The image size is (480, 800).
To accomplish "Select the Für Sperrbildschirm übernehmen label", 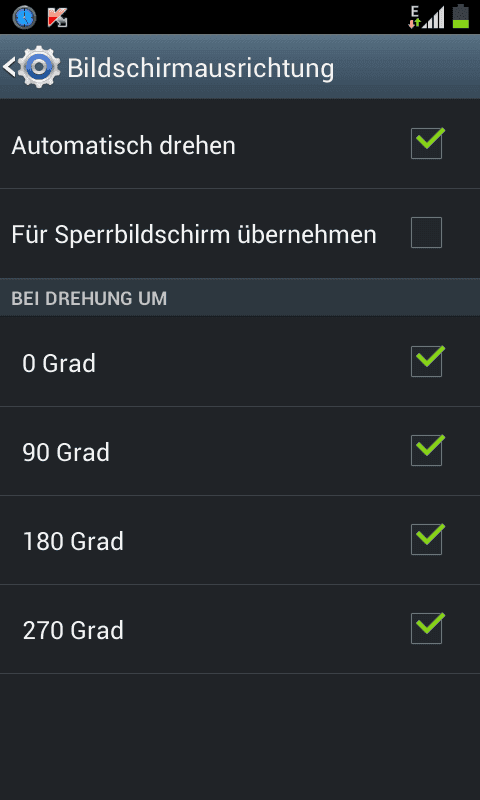I will [194, 235].
